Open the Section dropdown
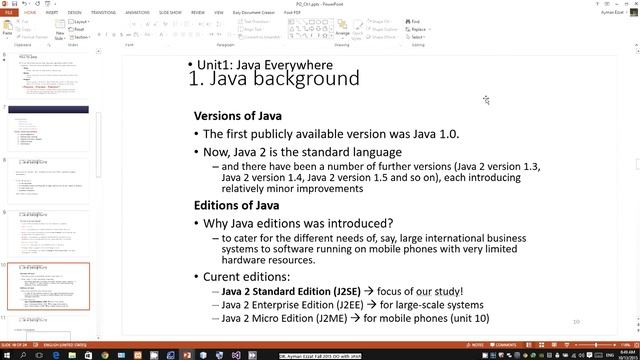This screenshot has width=640, height=360. (x=80, y=37)
